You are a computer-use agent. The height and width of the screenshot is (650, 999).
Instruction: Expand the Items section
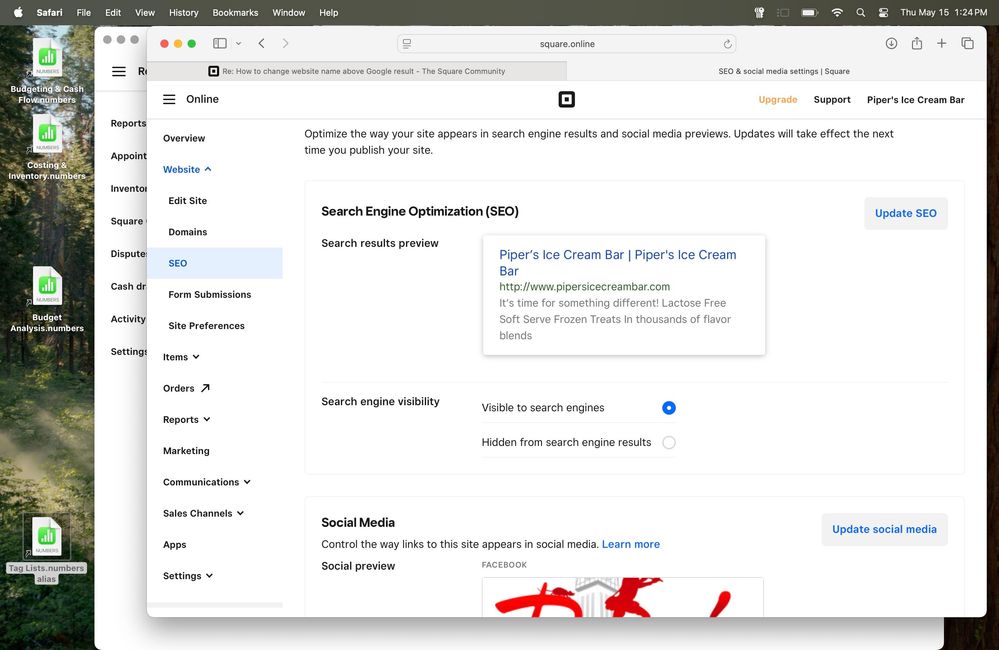point(182,357)
